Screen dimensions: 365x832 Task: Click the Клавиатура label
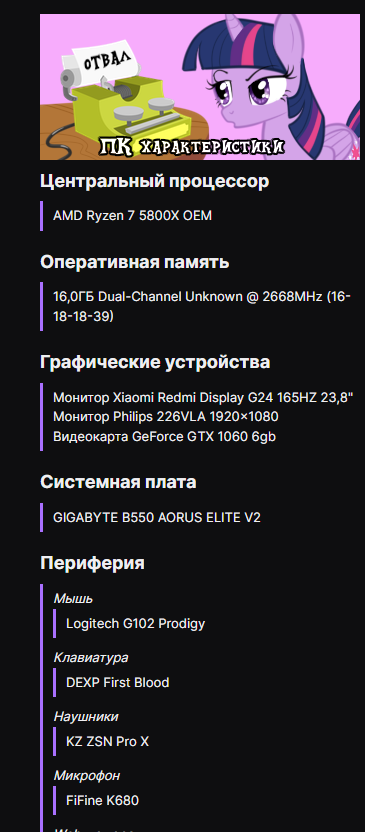91,657
